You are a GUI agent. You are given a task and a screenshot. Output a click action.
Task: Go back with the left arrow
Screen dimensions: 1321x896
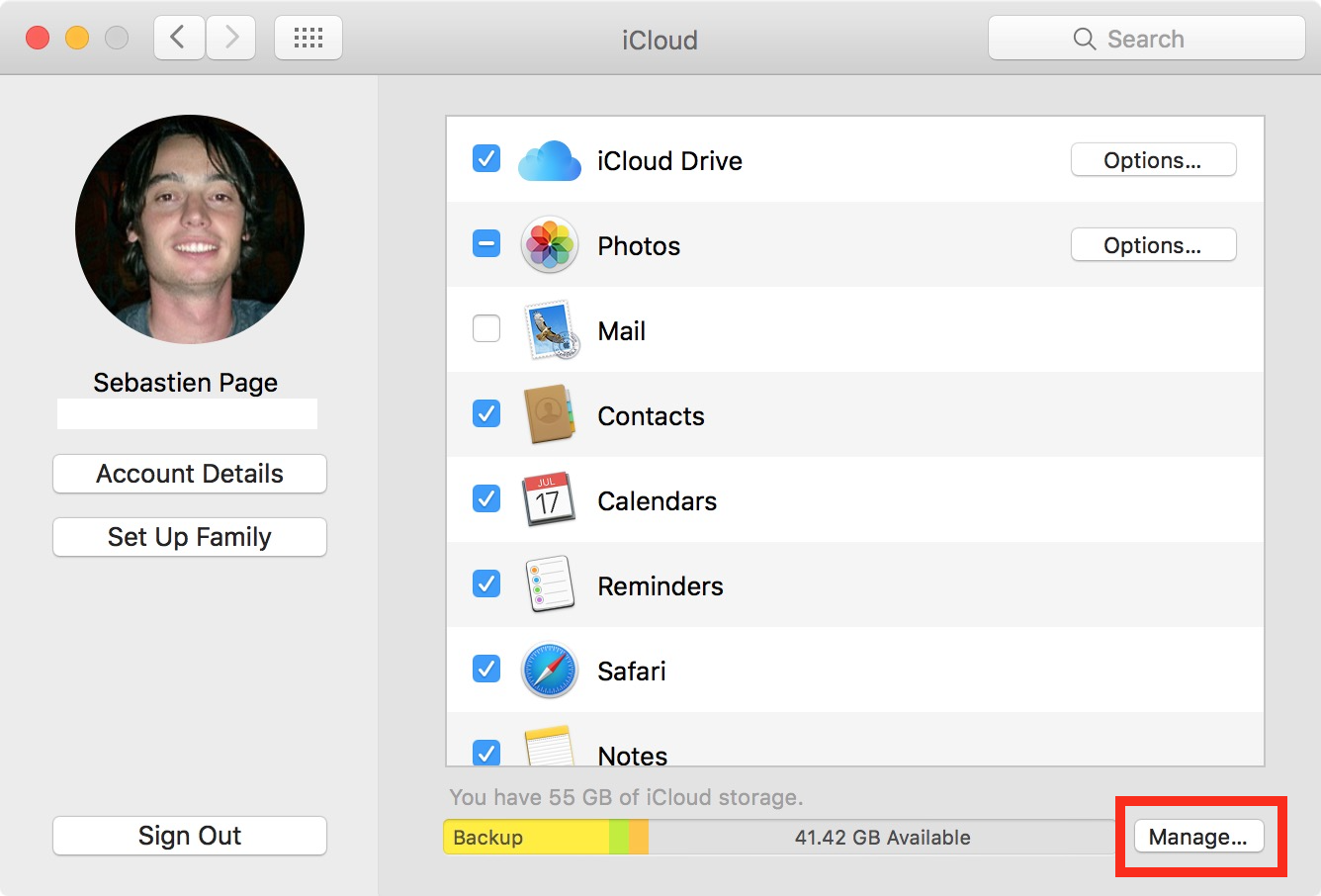[179, 39]
